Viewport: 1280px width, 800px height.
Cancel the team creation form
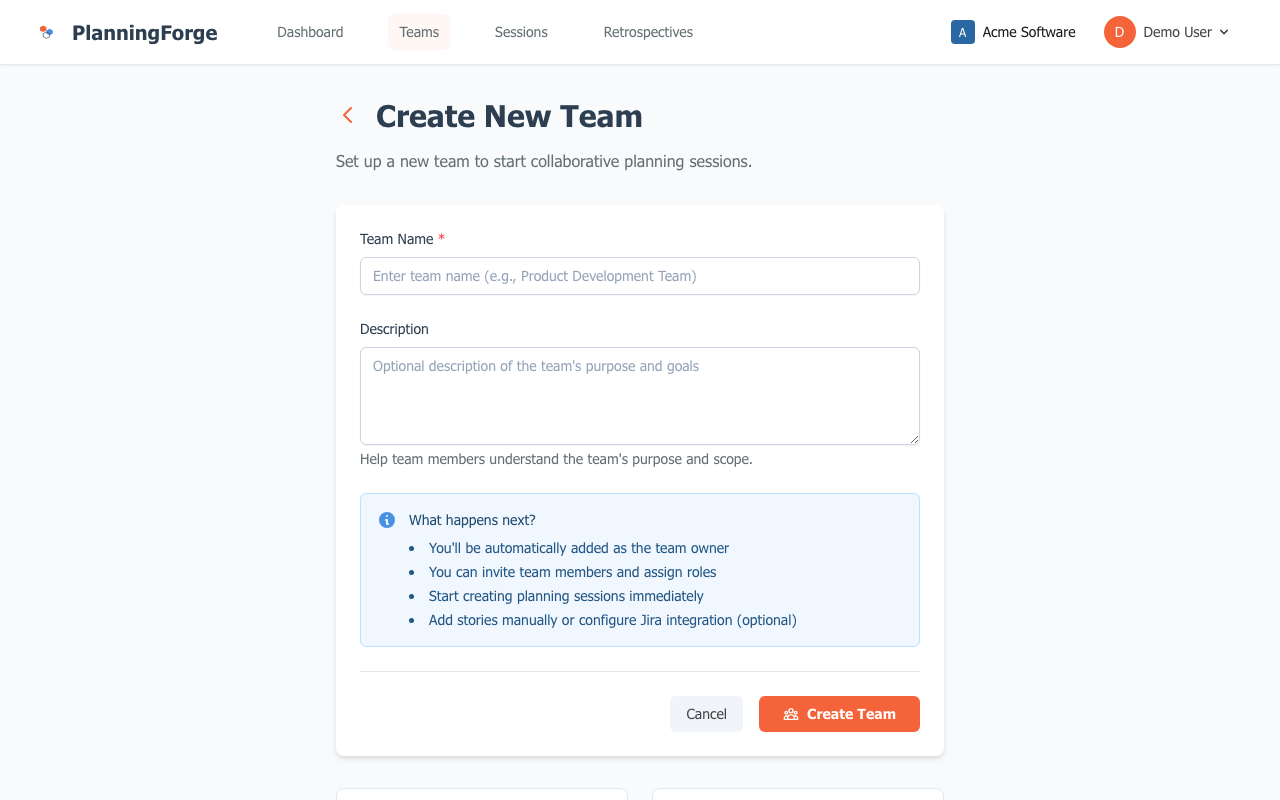pos(706,713)
